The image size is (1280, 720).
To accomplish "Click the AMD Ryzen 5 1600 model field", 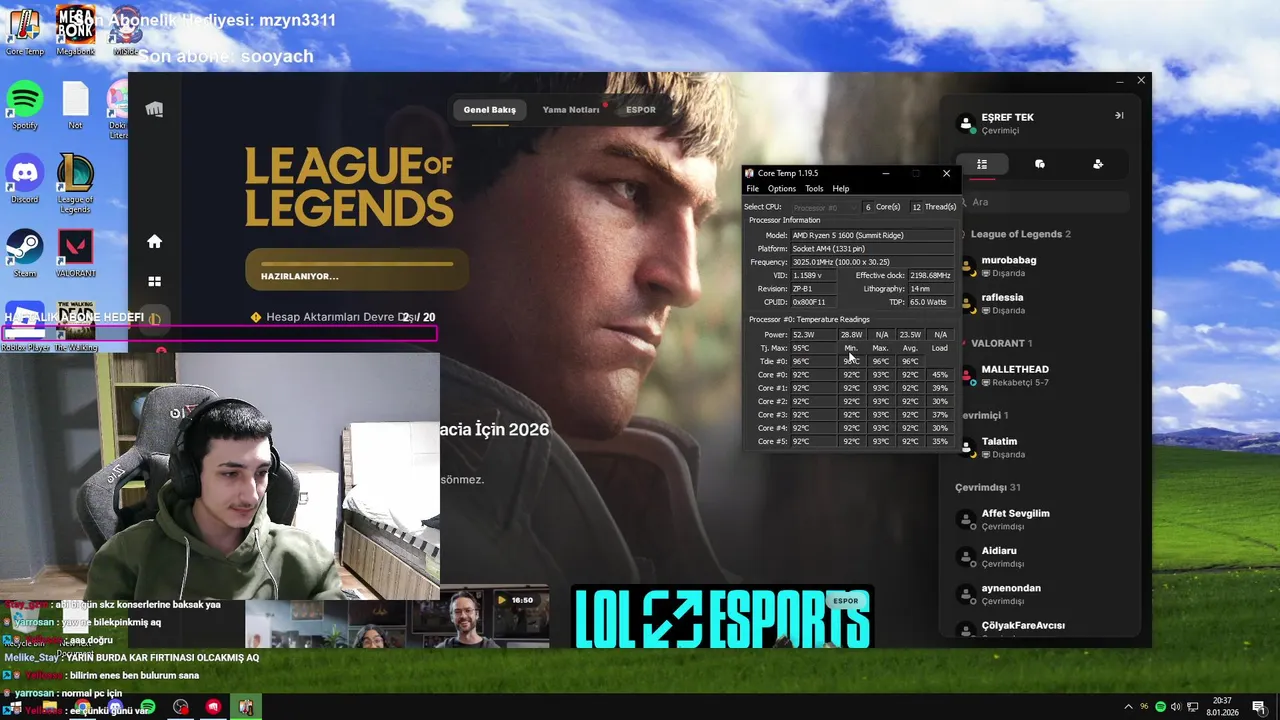I will coord(872,235).
